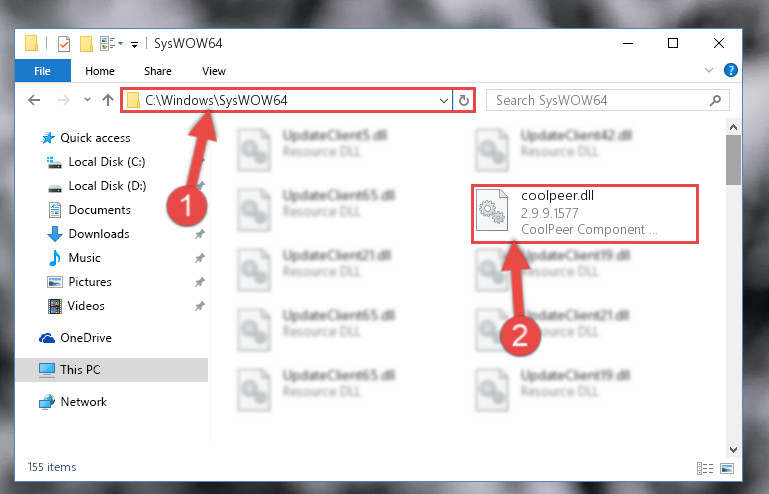Click New folder icon in title bar

[86, 44]
